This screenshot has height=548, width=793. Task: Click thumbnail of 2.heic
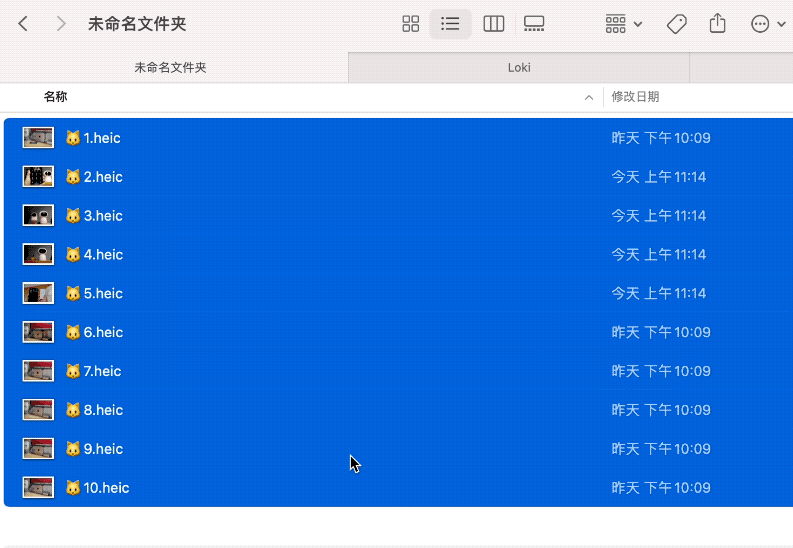point(38,176)
